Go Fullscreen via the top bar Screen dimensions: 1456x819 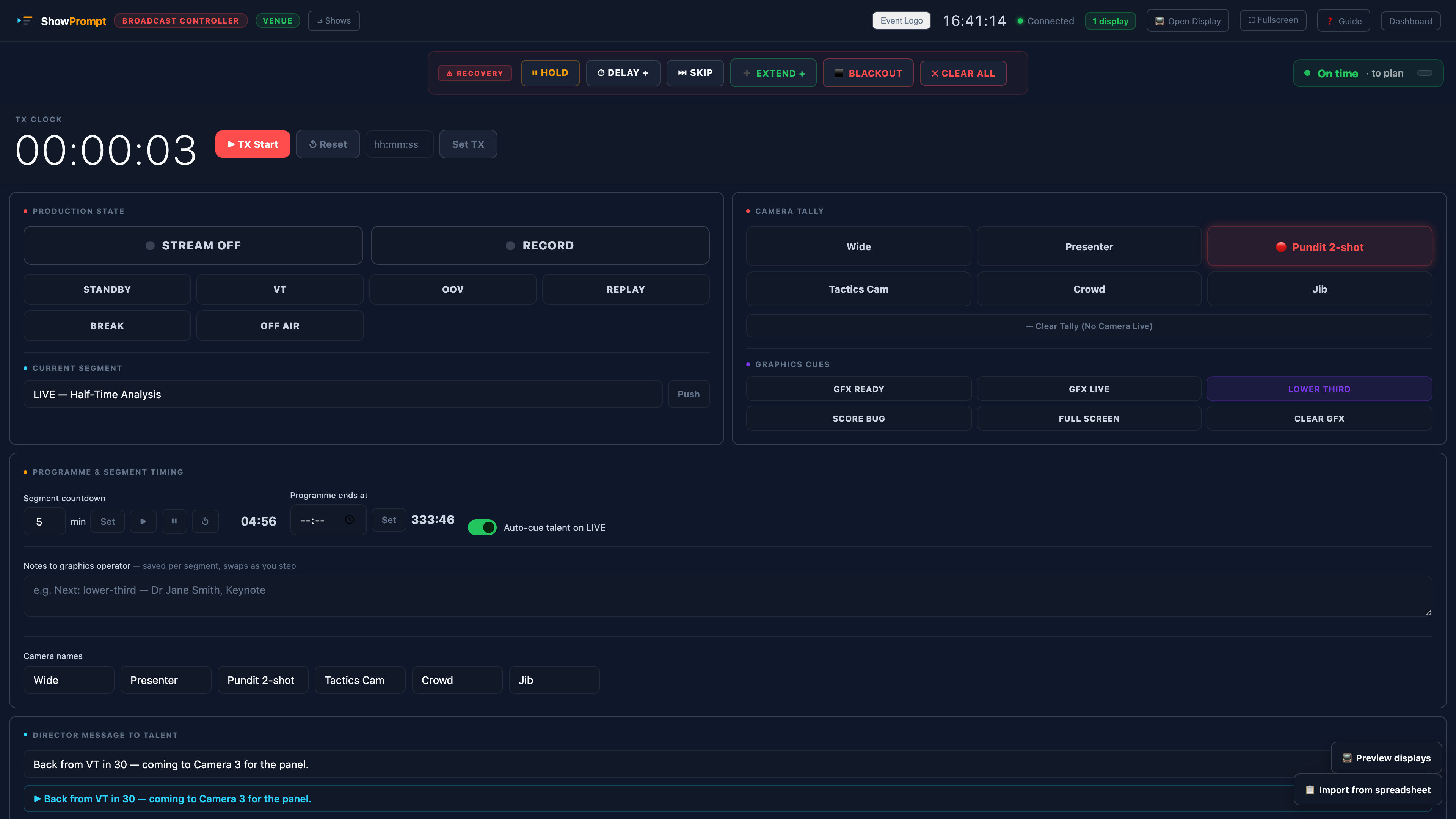[1273, 20]
